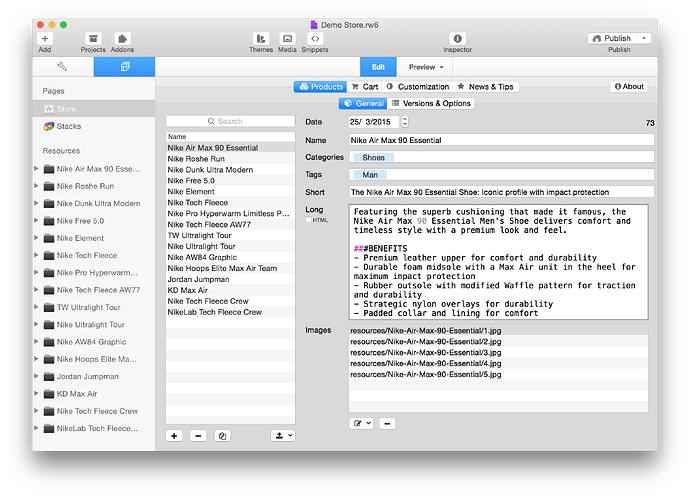Expand the Nike Dunk Ultra Modern resource folder
Image resolution: width=690 pixels, height=496 pixels.
(36, 203)
